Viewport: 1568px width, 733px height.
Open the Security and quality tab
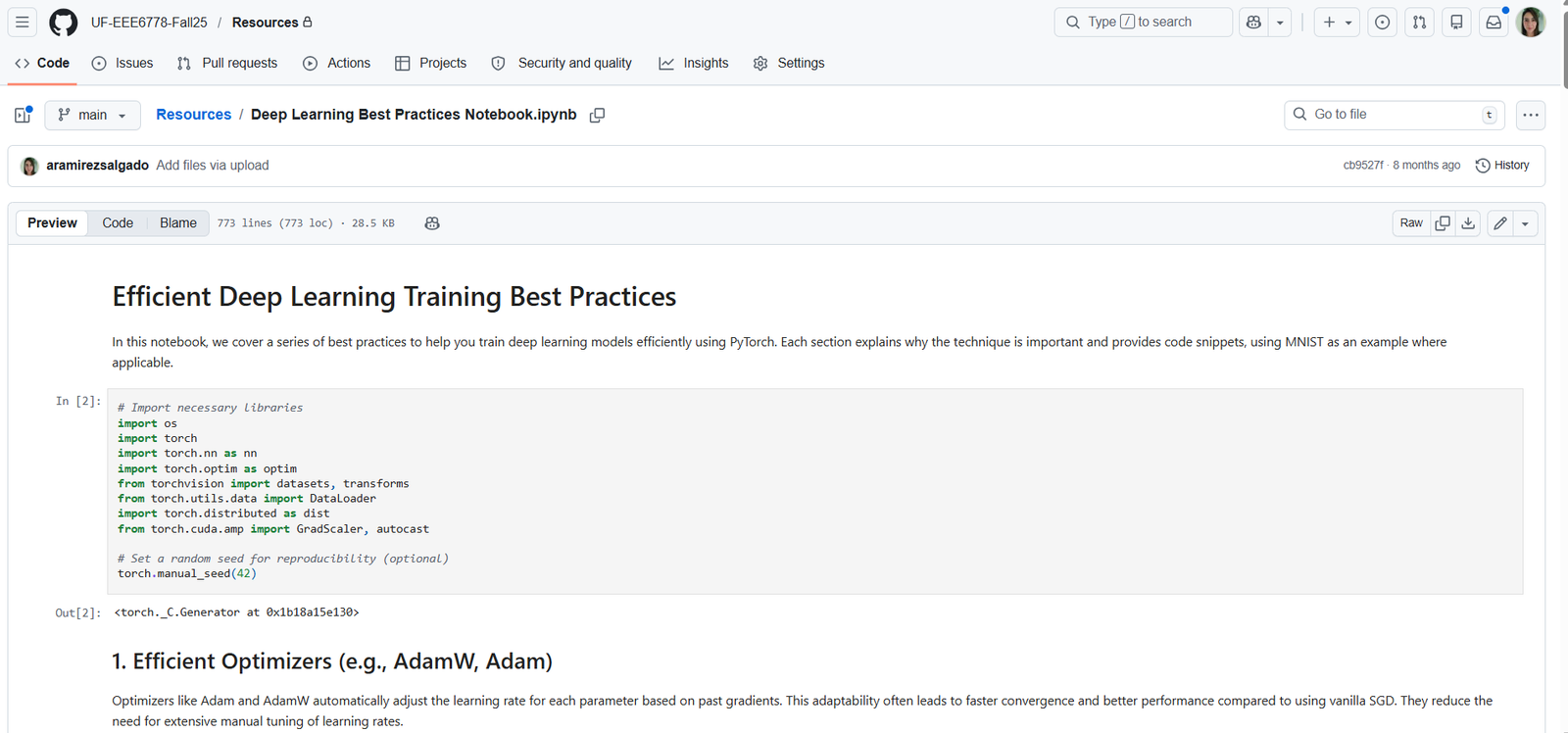point(562,63)
